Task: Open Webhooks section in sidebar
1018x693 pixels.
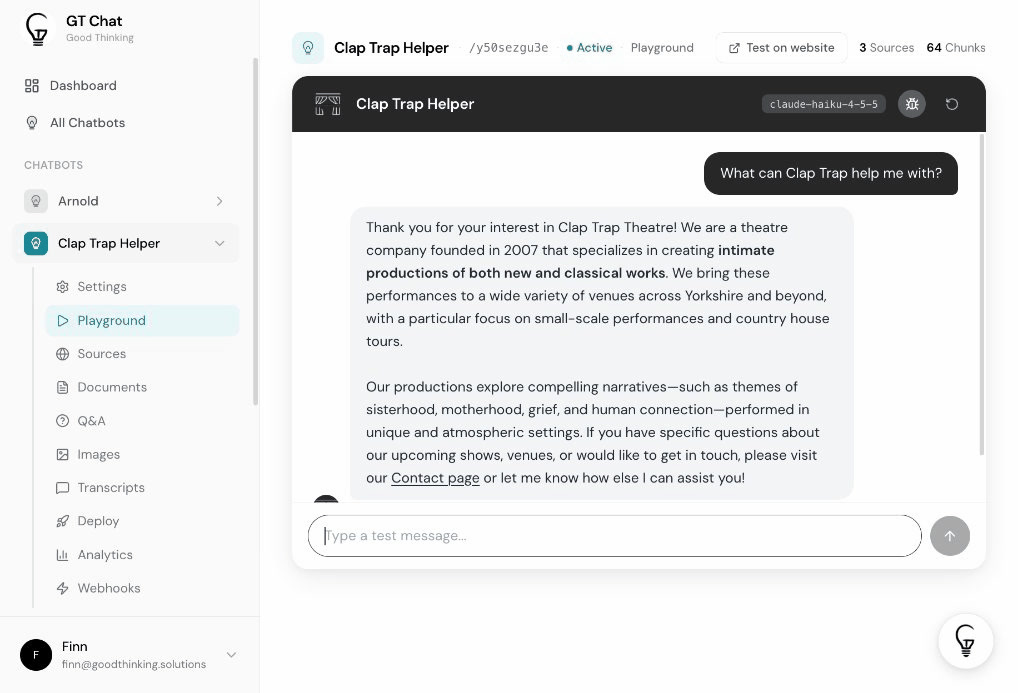Action: (x=108, y=588)
